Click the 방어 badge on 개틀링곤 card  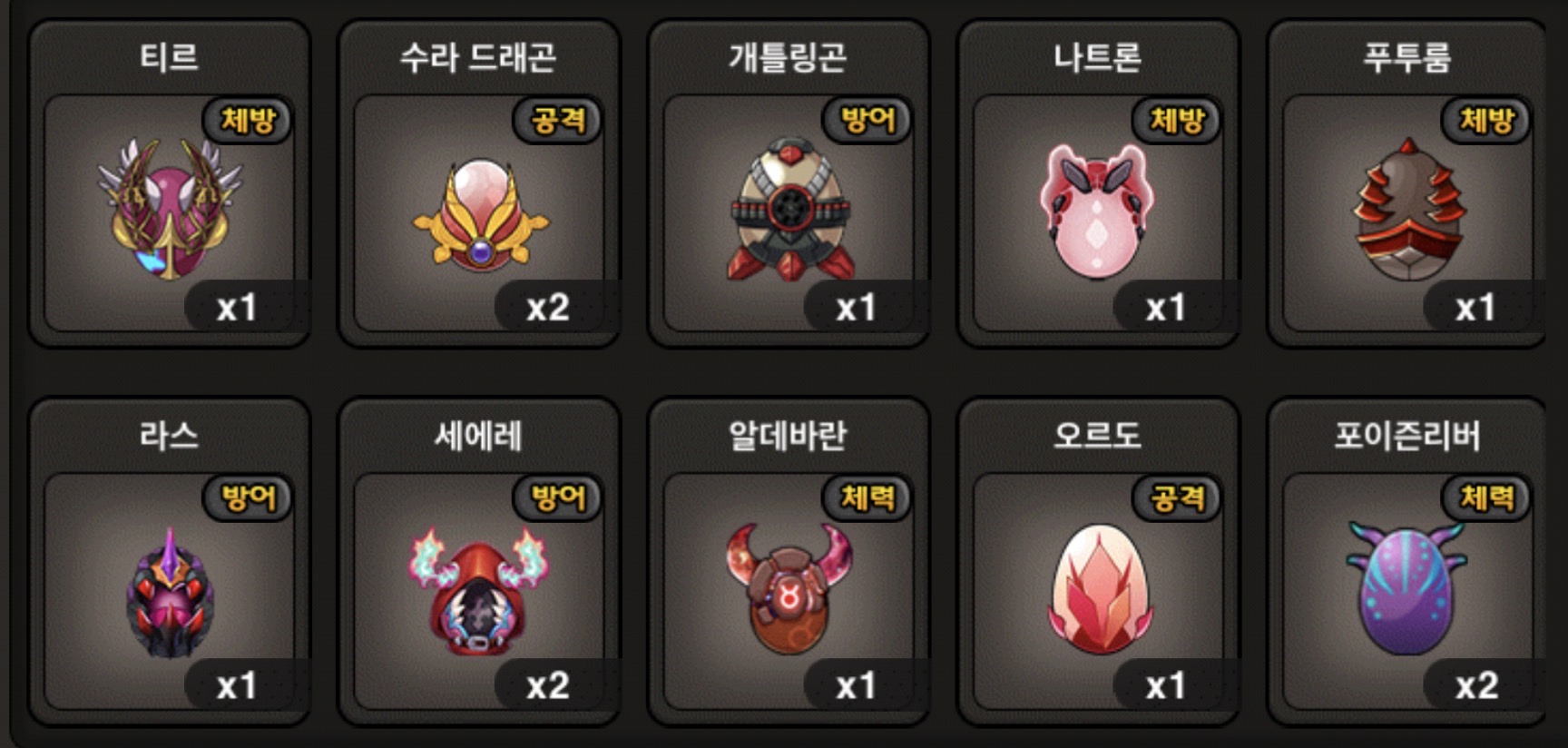(867, 120)
